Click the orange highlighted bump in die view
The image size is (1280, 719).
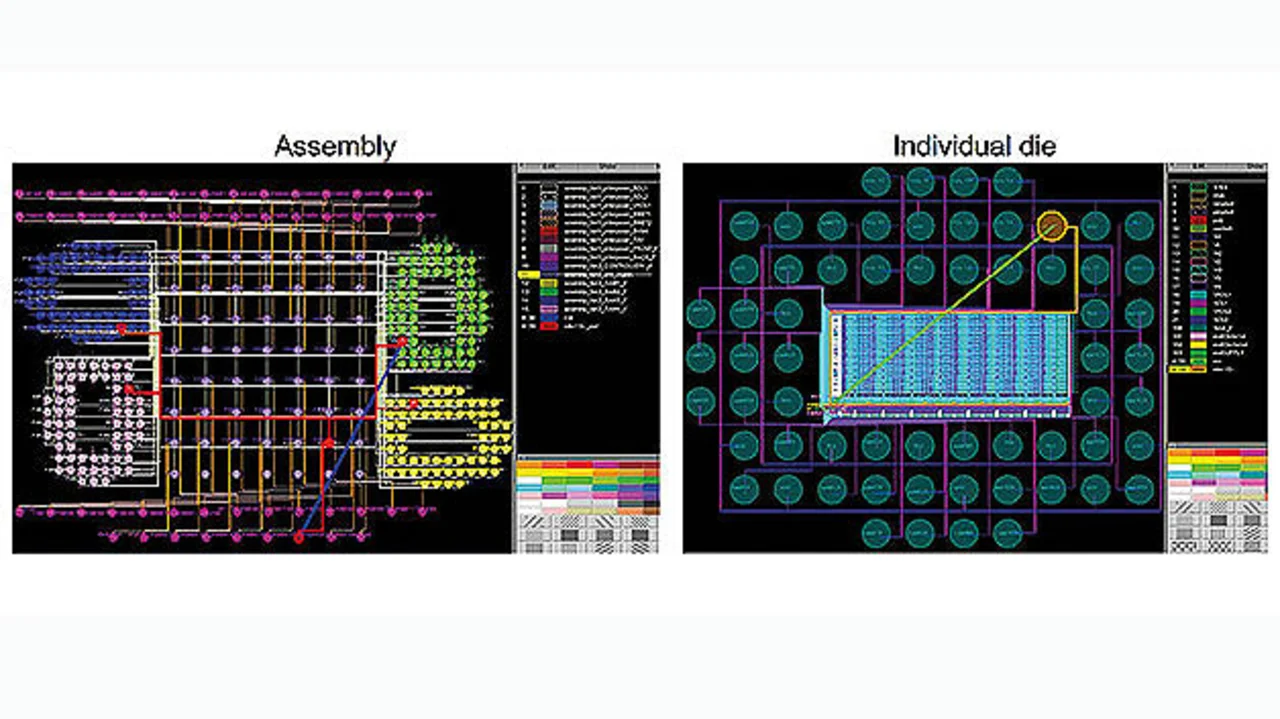pos(1051,226)
